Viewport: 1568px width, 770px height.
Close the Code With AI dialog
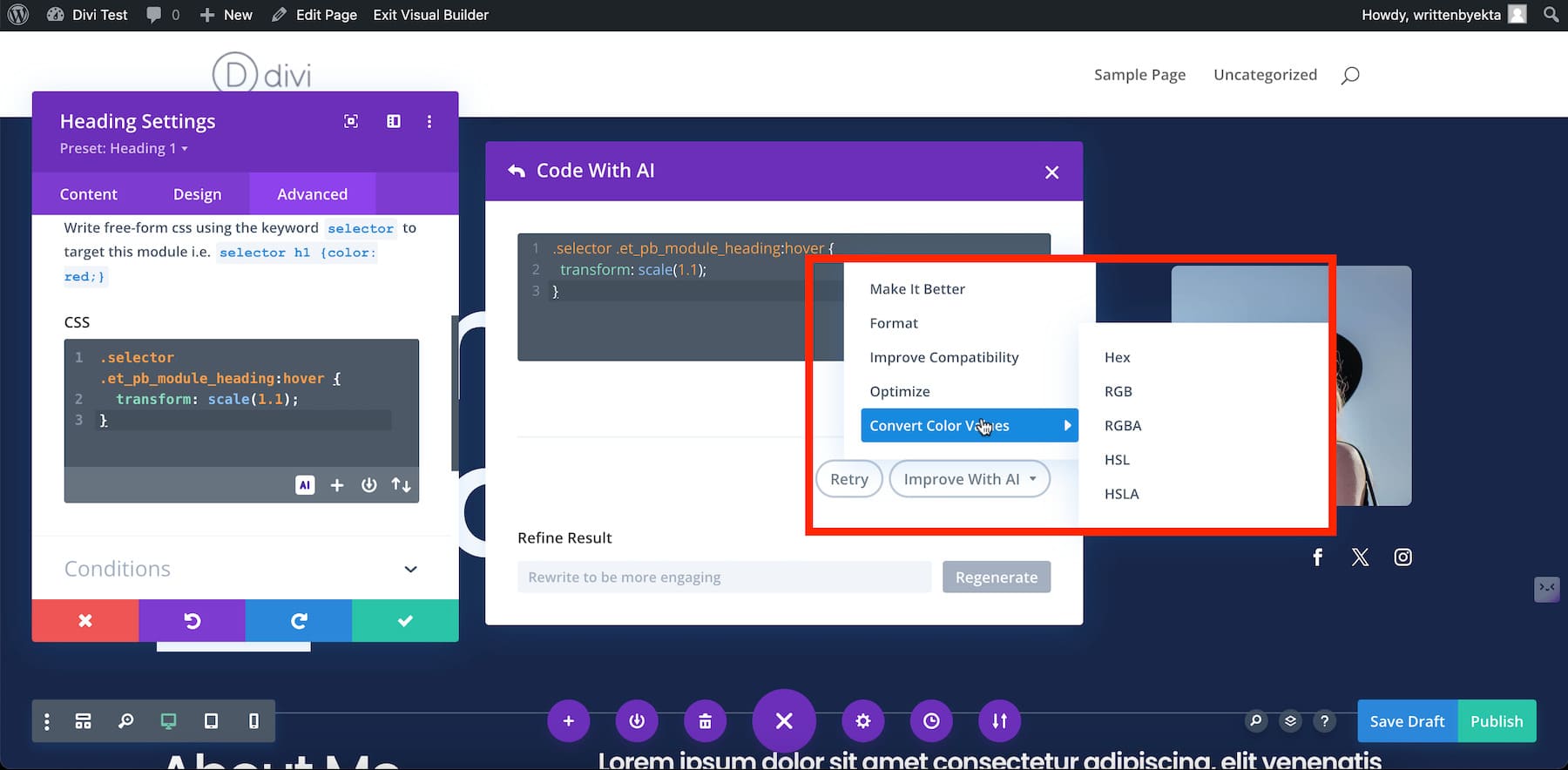pos(1051,172)
